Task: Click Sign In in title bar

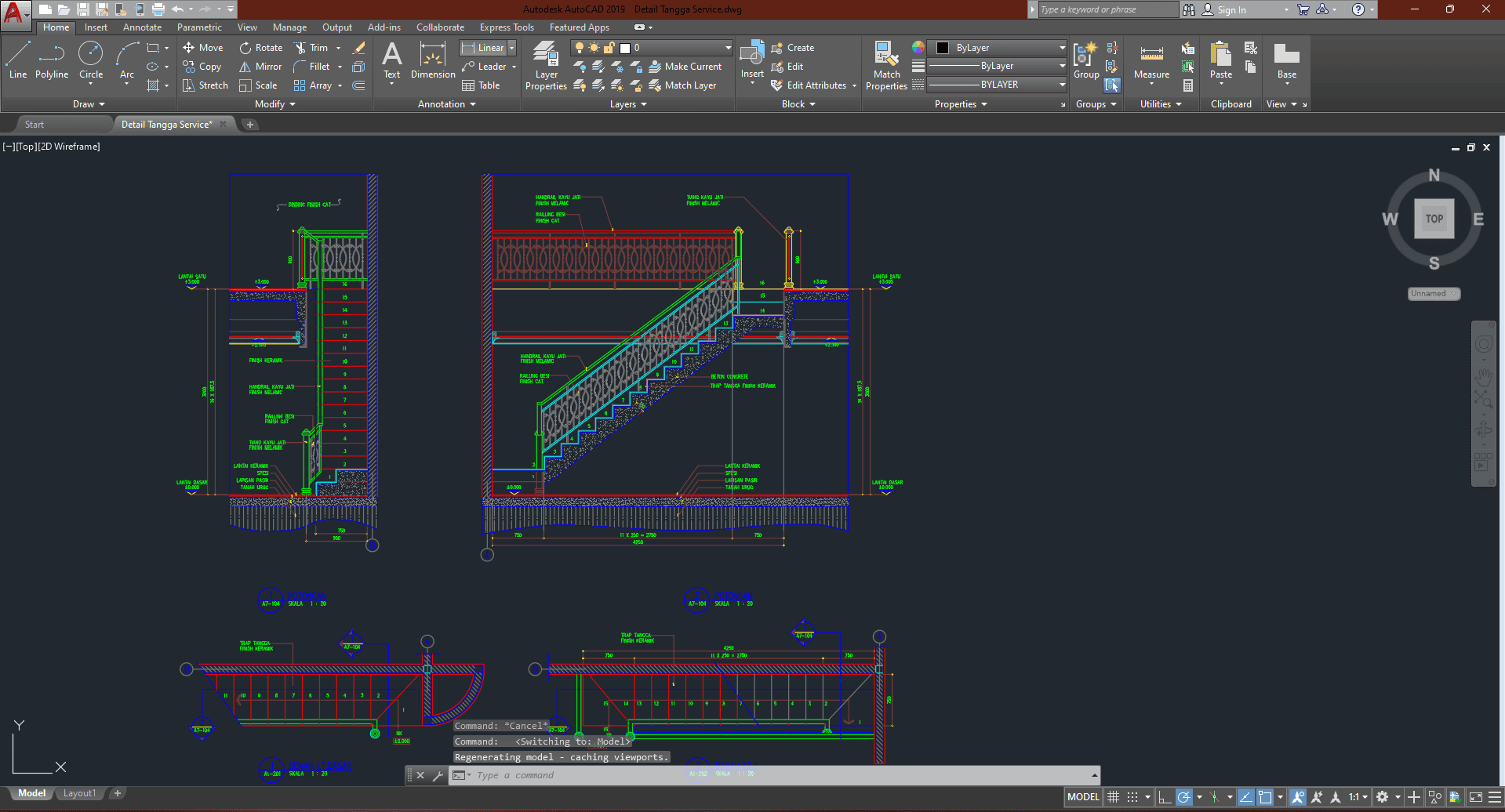Action: [x=1231, y=10]
